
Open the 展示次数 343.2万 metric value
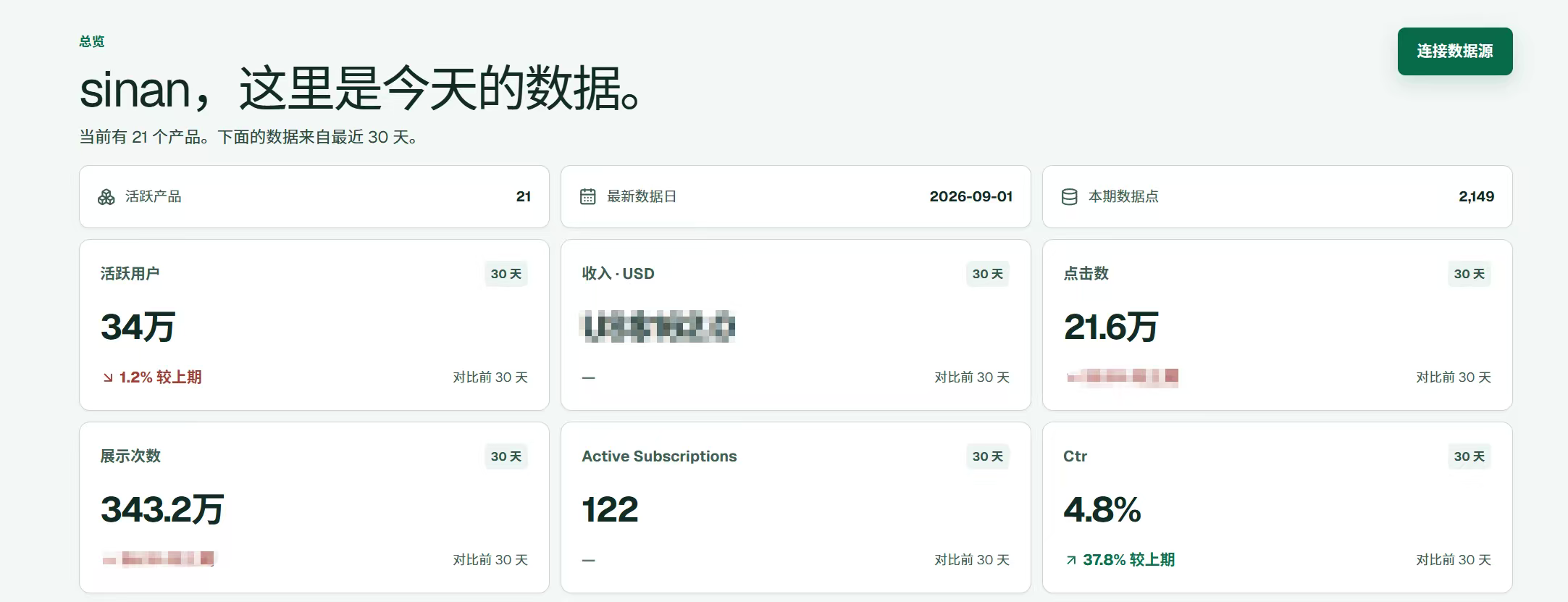(x=162, y=509)
